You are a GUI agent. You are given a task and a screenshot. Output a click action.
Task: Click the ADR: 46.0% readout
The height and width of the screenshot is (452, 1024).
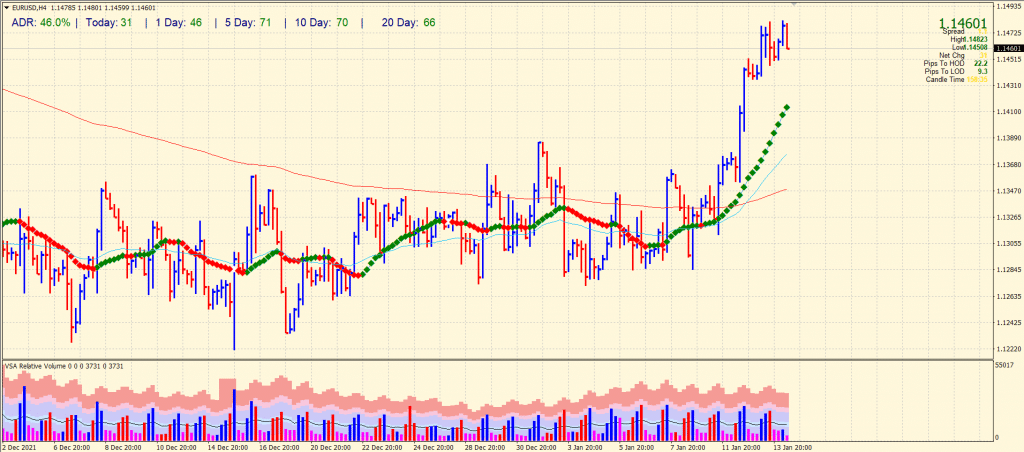[x=40, y=23]
